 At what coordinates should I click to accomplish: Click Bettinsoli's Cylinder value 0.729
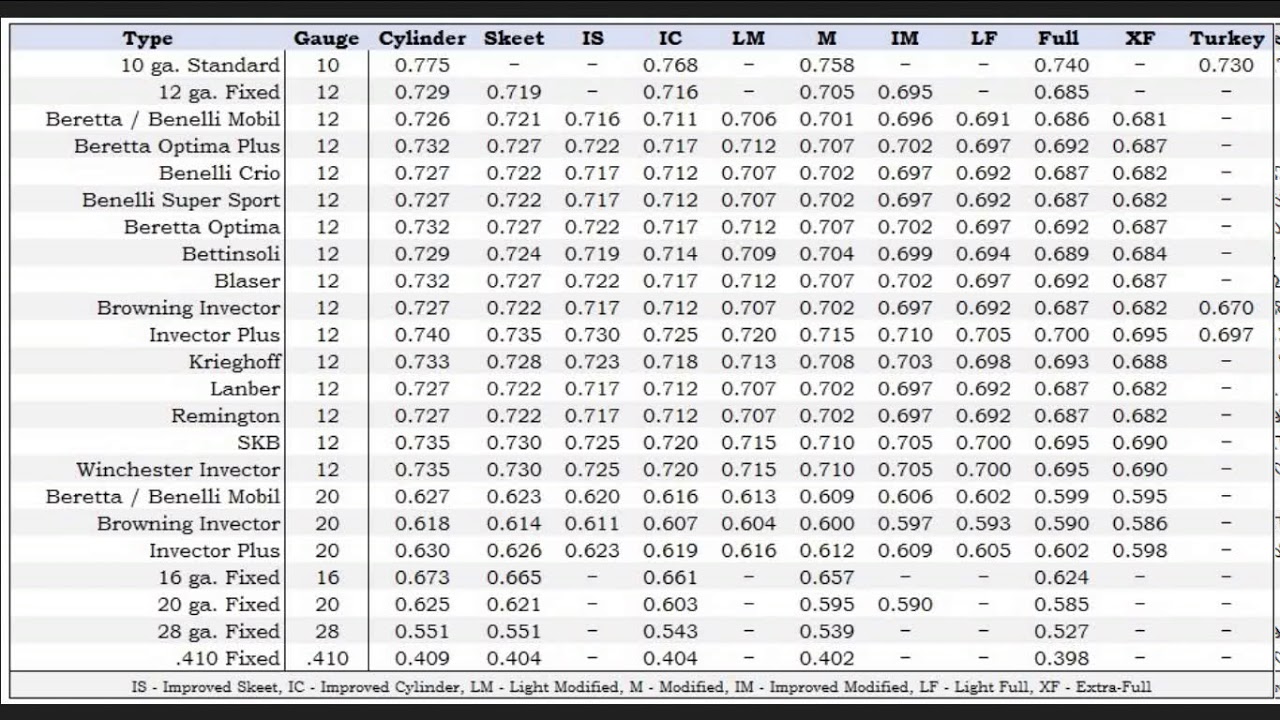[422, 254]
